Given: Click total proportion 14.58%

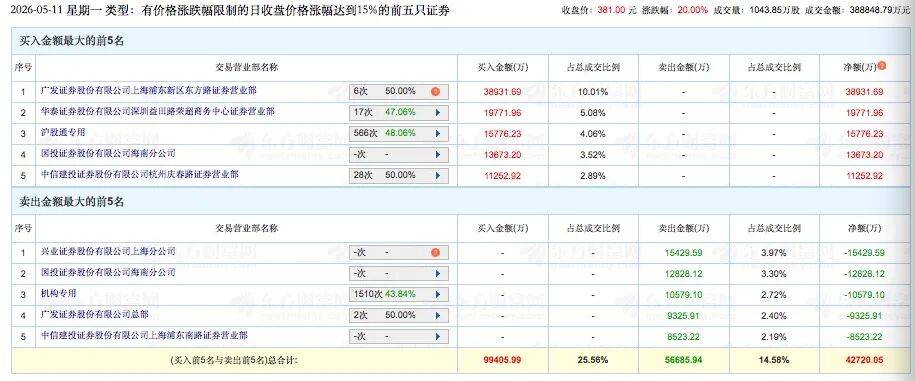Looking at the screenshot, I should [774, 360].
